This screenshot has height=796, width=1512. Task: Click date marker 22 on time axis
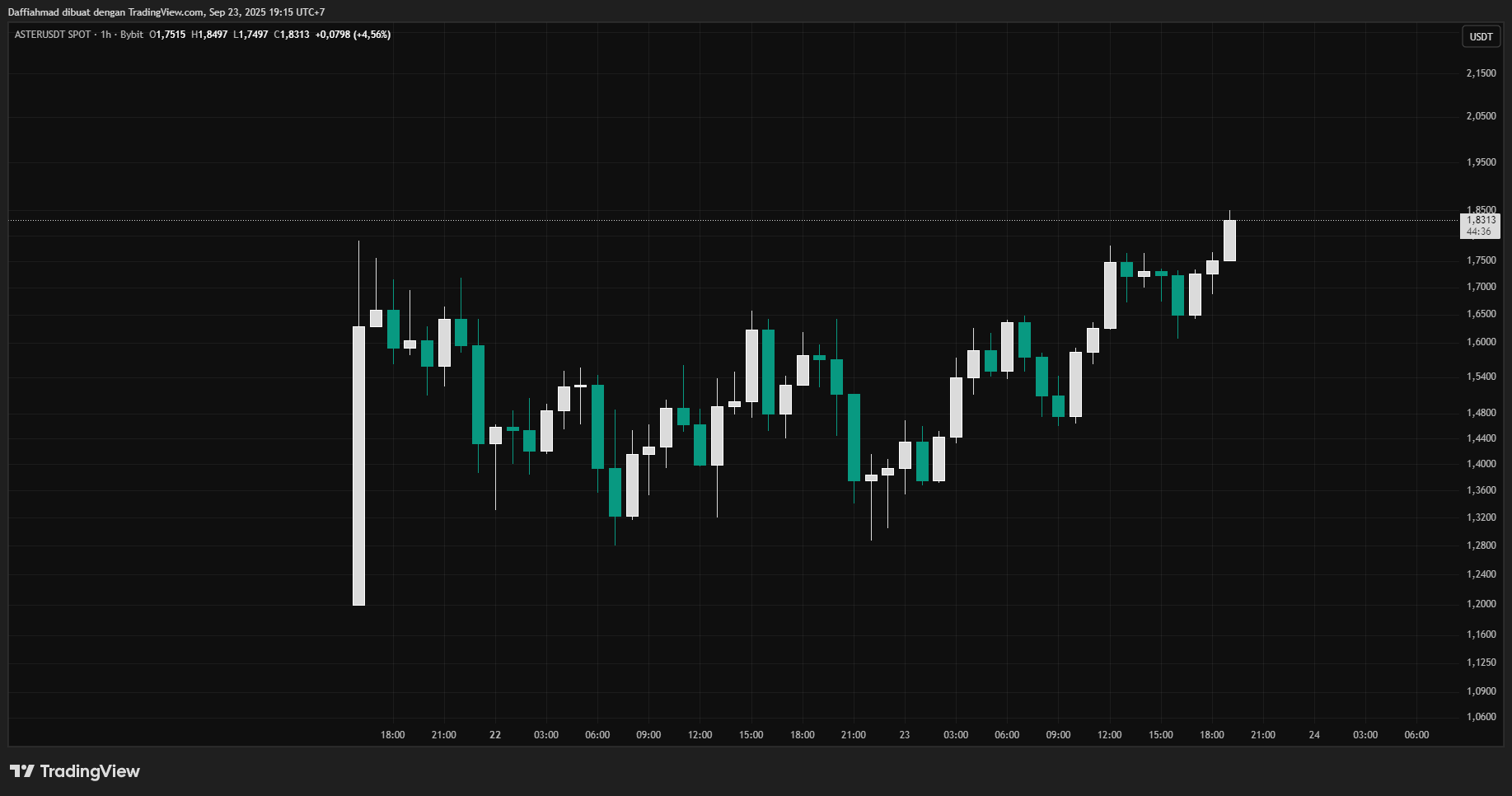point(495,735)
